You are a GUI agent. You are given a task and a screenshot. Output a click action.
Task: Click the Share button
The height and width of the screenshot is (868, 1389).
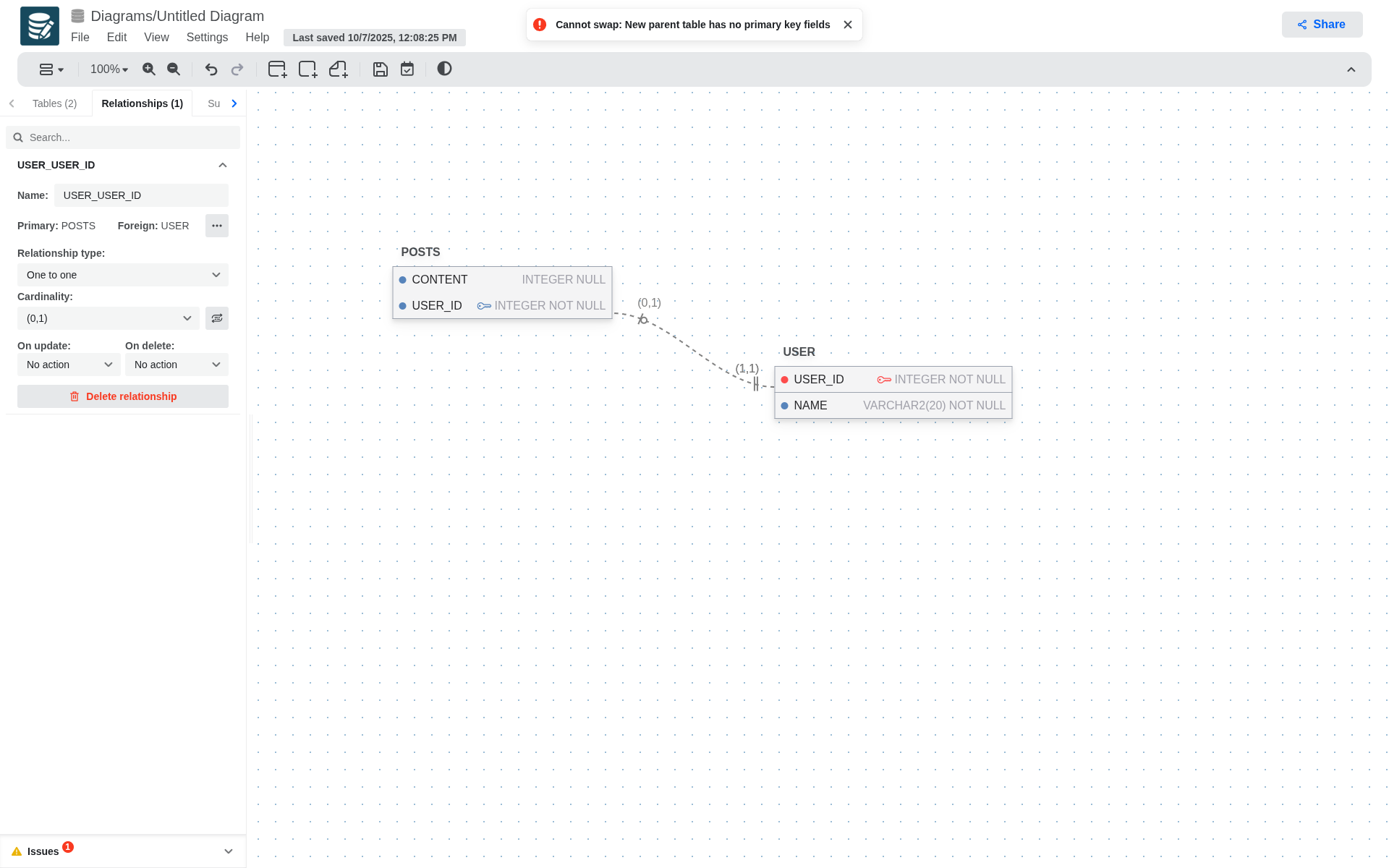(x=1322, y=25)
